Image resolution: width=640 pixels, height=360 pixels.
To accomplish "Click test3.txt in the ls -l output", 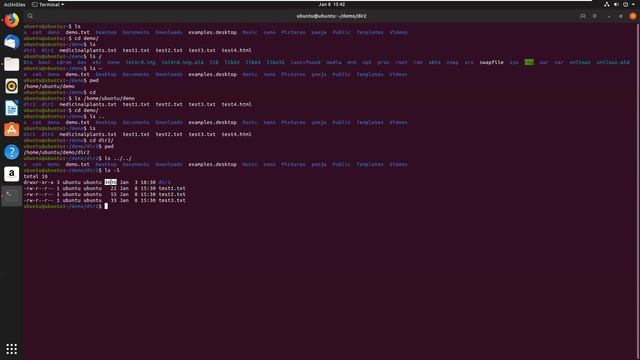I will 172,200.
